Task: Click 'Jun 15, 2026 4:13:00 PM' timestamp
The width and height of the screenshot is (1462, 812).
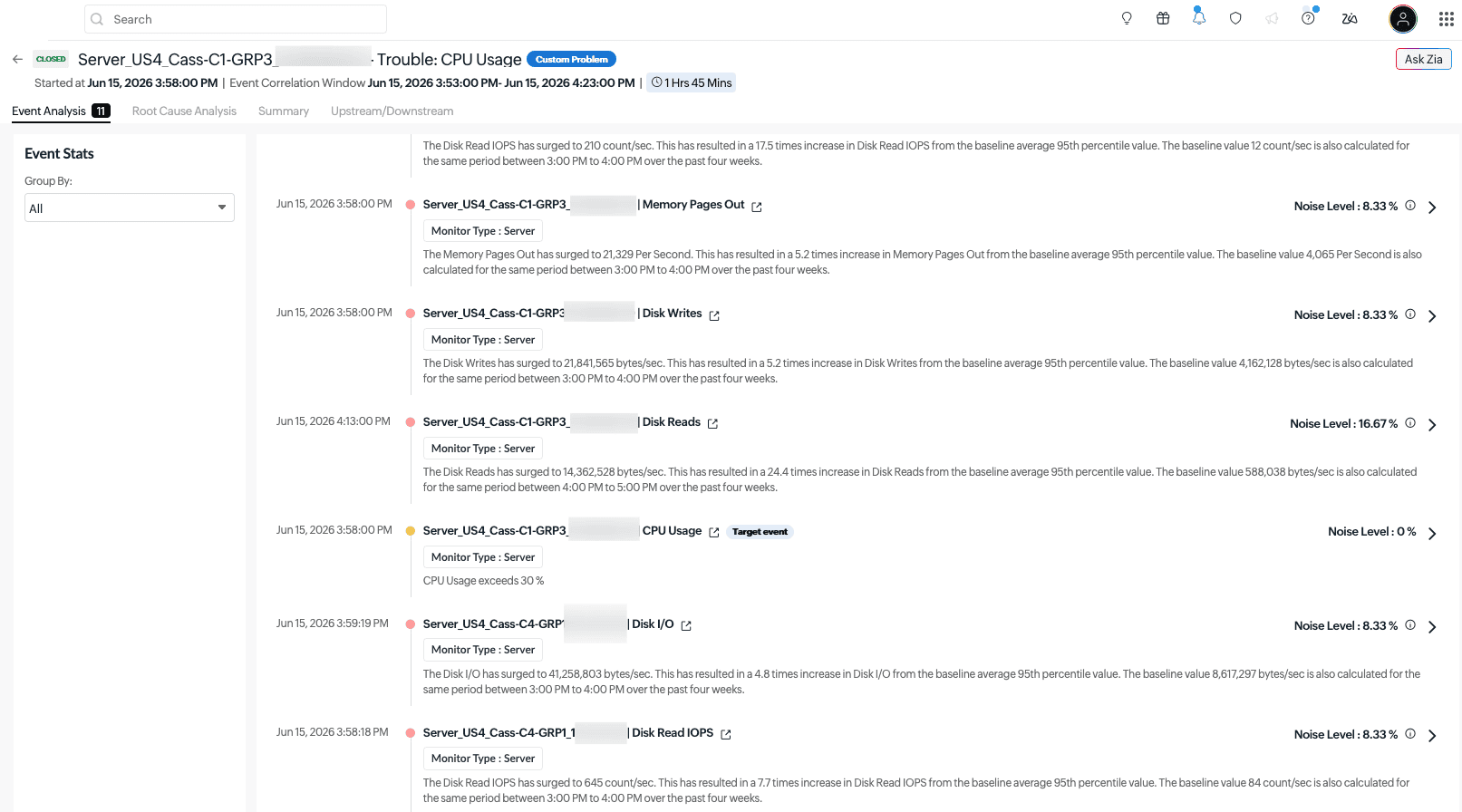Action: pyautogui.click(x=334, y=421)
